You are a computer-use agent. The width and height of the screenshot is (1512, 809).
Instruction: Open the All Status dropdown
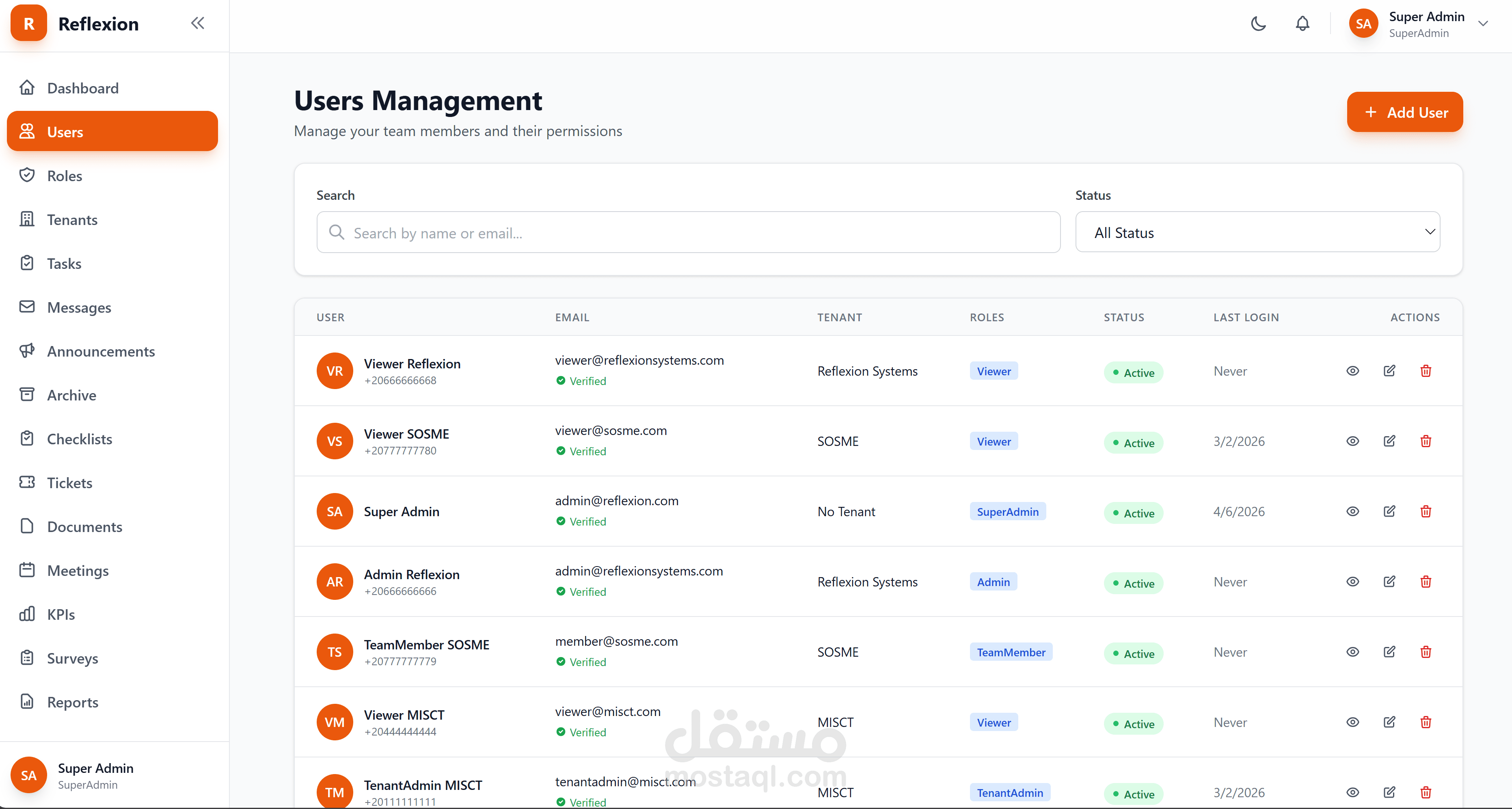1257,232
